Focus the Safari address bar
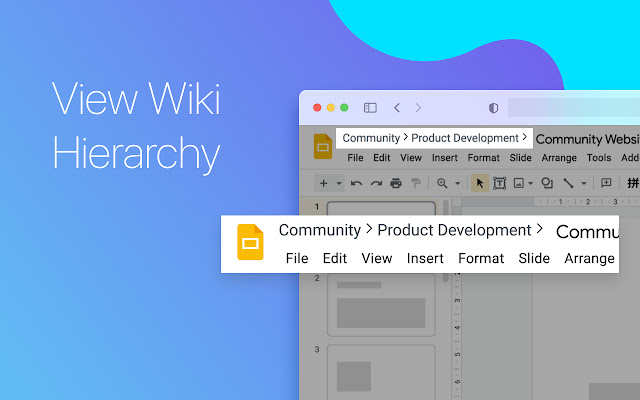 click(x=574, y=108)
